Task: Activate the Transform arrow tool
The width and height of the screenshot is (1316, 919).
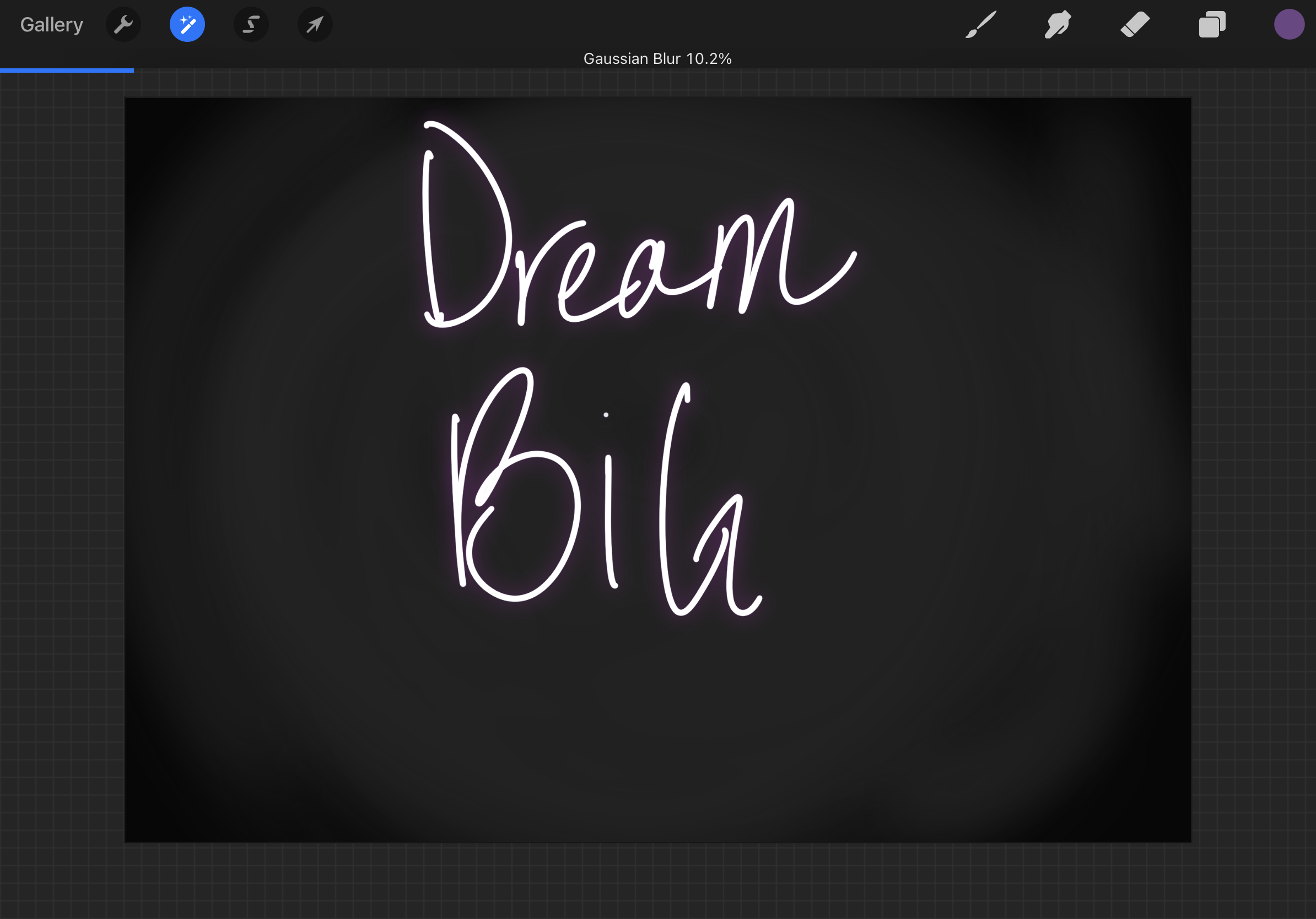Action: (315, 25)
